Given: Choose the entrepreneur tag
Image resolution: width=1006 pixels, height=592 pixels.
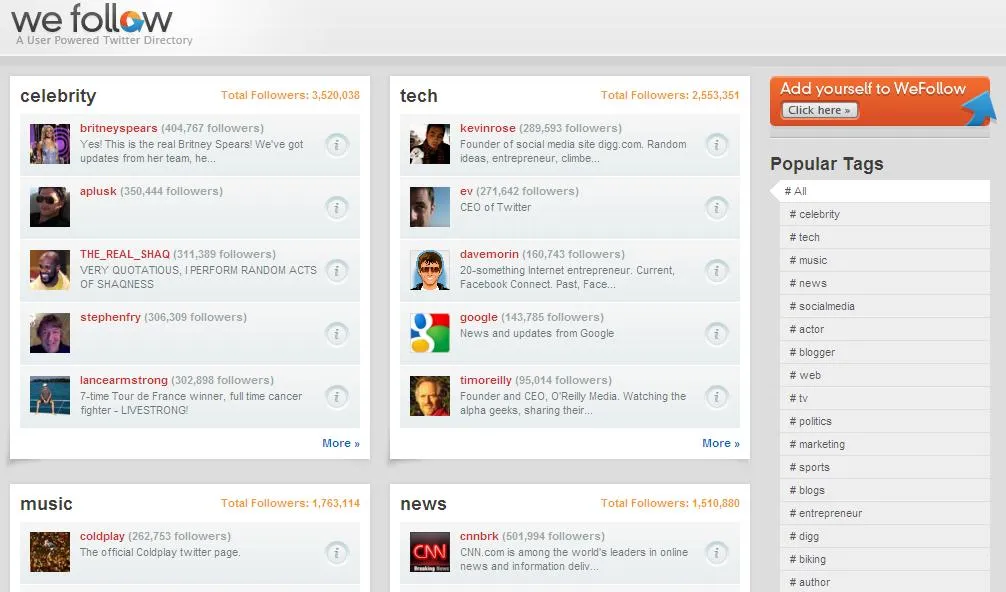Looking at the screenshot, I should click(x=885, y=513).
